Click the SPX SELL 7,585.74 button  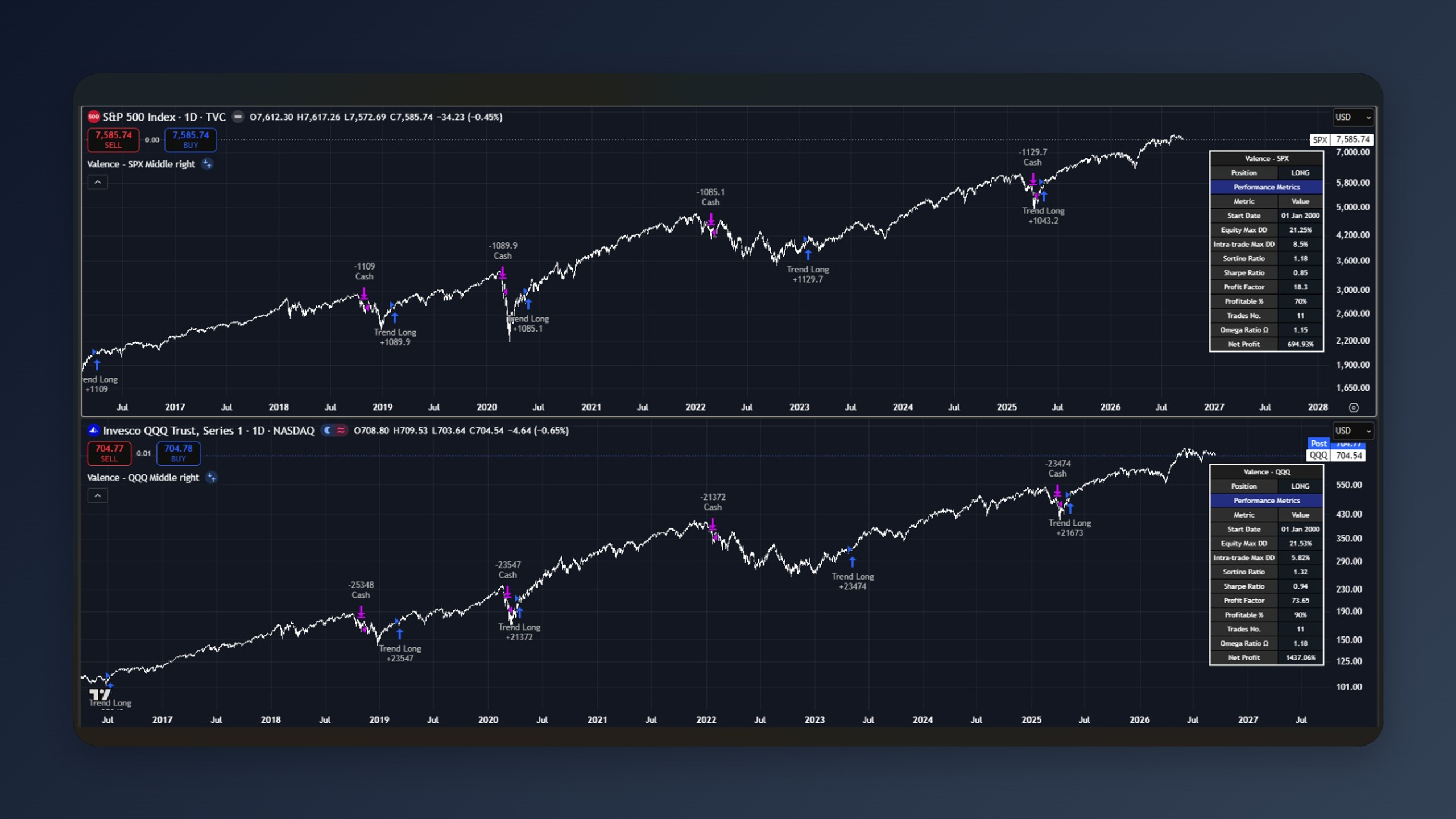click(x=113, y=139)
